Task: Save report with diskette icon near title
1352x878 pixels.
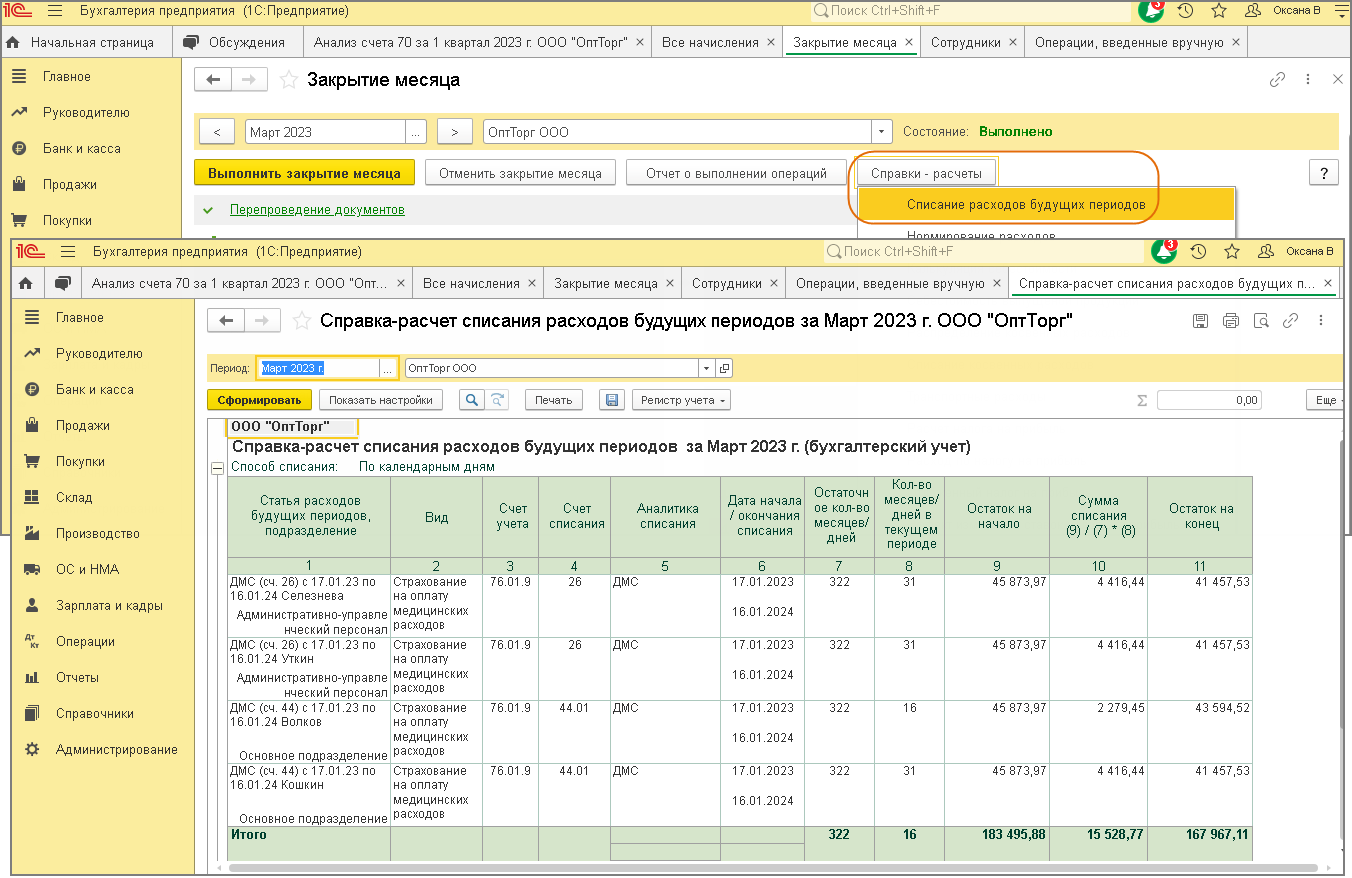Action: point(1201,321)
